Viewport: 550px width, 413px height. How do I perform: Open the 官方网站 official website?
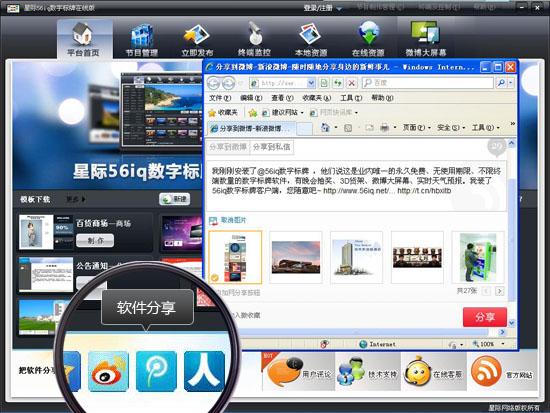pos(503,372)
